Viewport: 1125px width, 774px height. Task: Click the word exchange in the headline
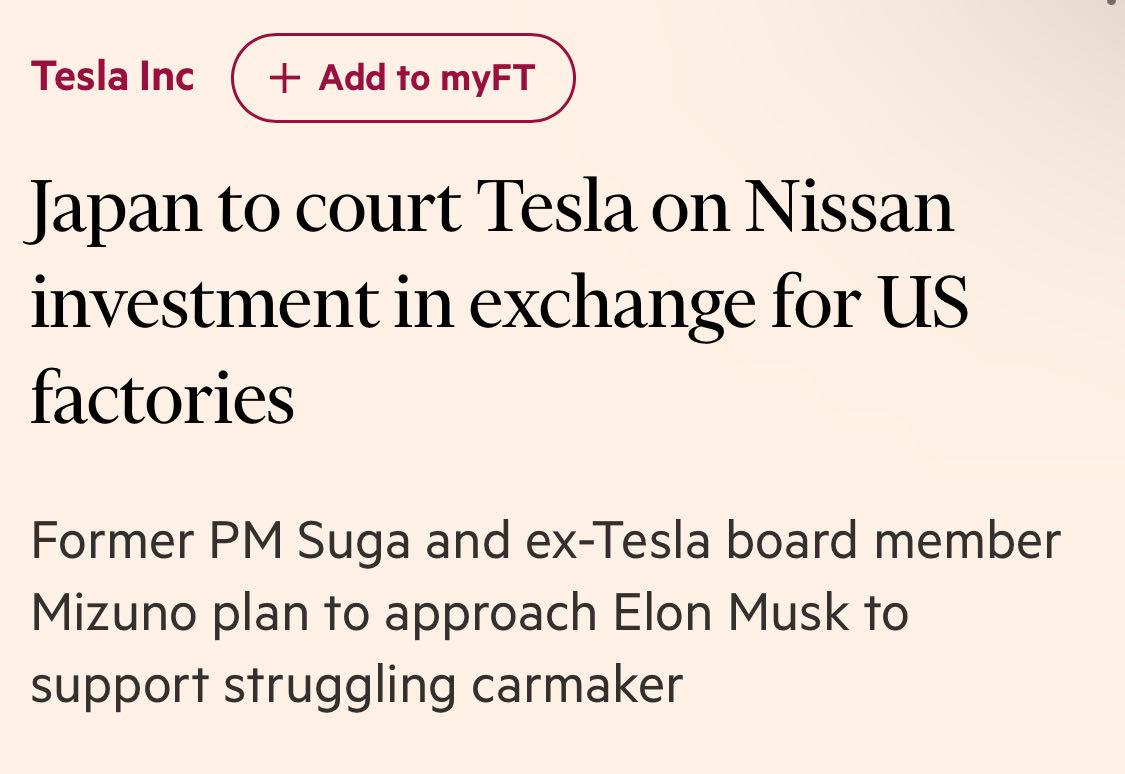click(x=612, y=302)
